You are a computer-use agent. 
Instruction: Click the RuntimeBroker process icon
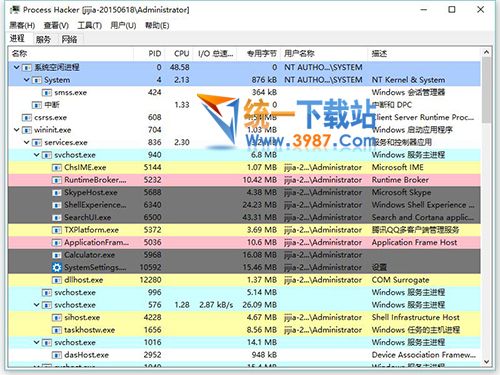57,180
